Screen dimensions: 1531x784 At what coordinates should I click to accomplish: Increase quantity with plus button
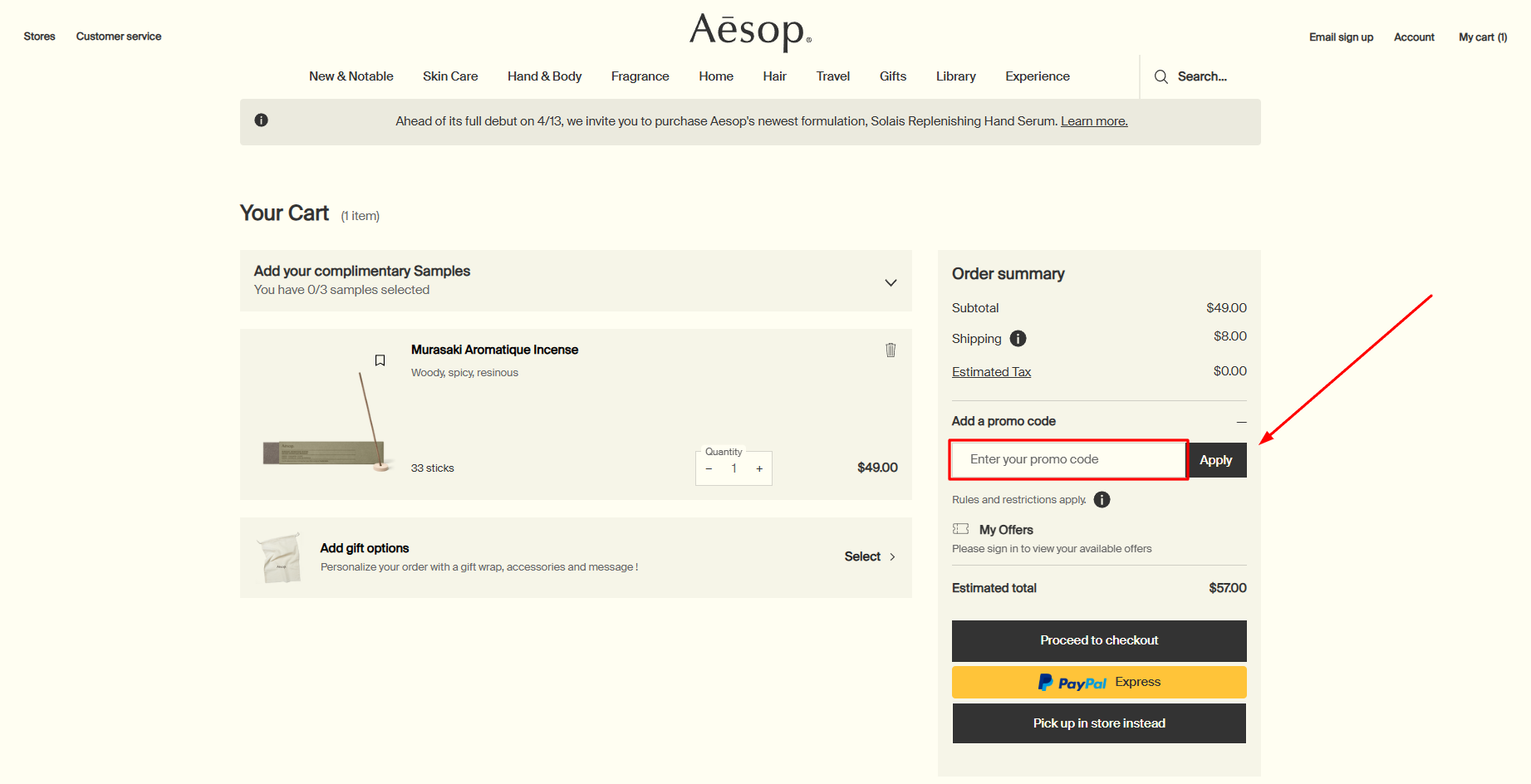pos(759,469)
